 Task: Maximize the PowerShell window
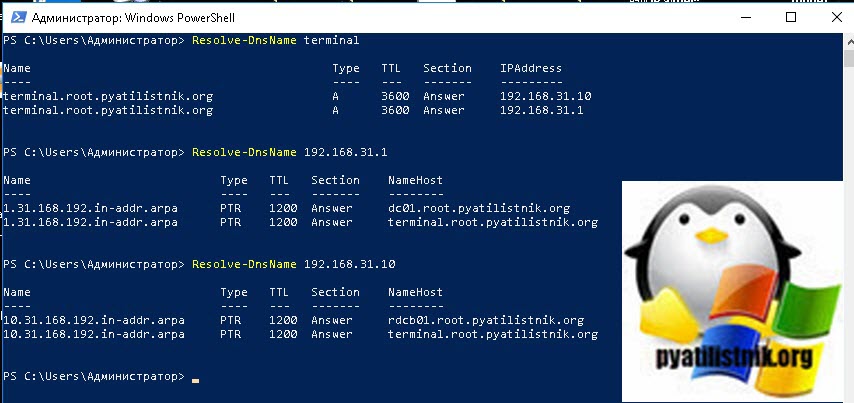point(792,17)
